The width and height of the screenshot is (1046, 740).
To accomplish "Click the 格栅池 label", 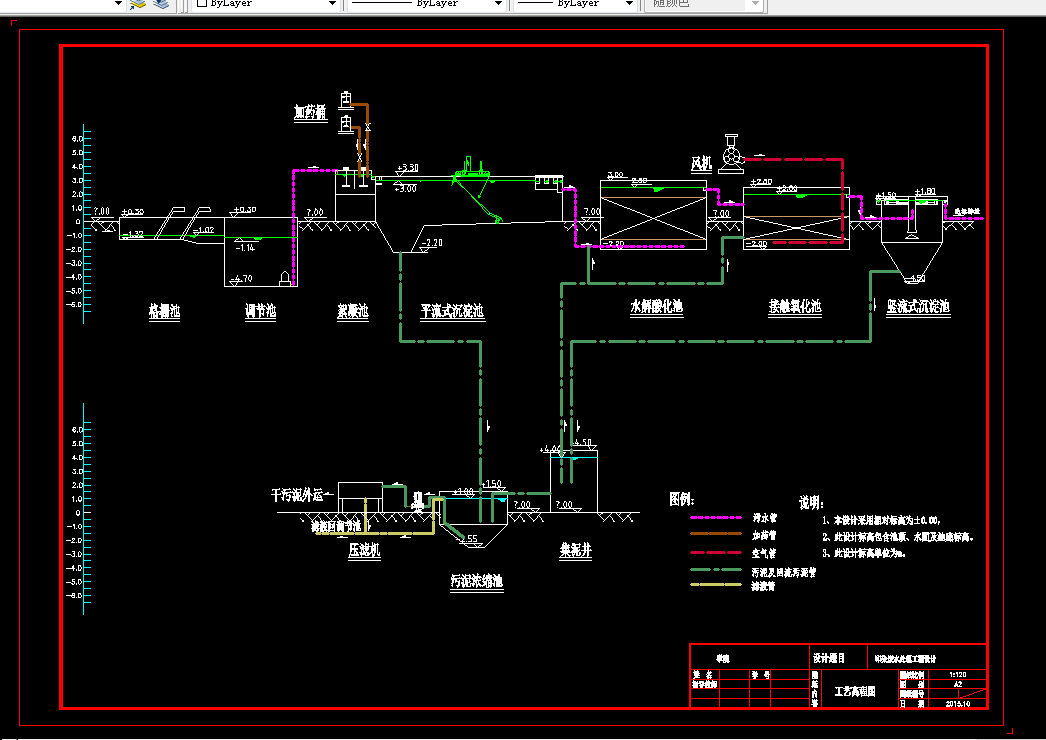I will pos(164,311).
